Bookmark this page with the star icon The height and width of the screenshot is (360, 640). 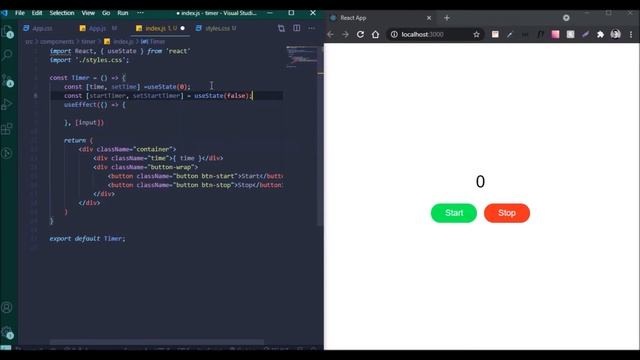(x=476, y=34)
